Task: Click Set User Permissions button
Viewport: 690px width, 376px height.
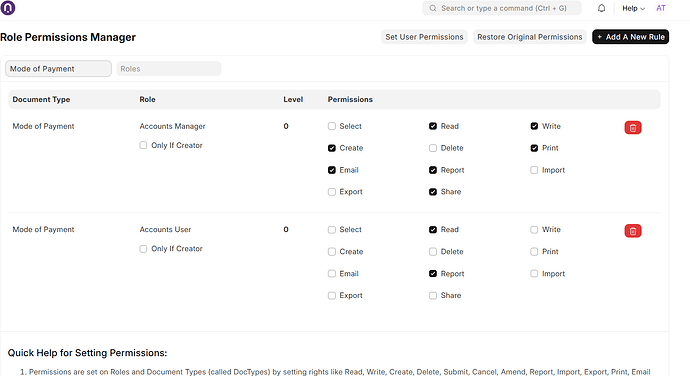Action: coord(424,37)
